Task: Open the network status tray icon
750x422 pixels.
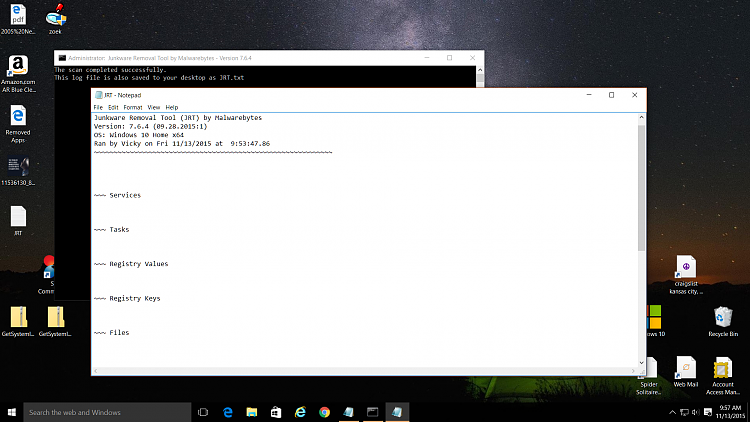Action: [x=684, y=412]
